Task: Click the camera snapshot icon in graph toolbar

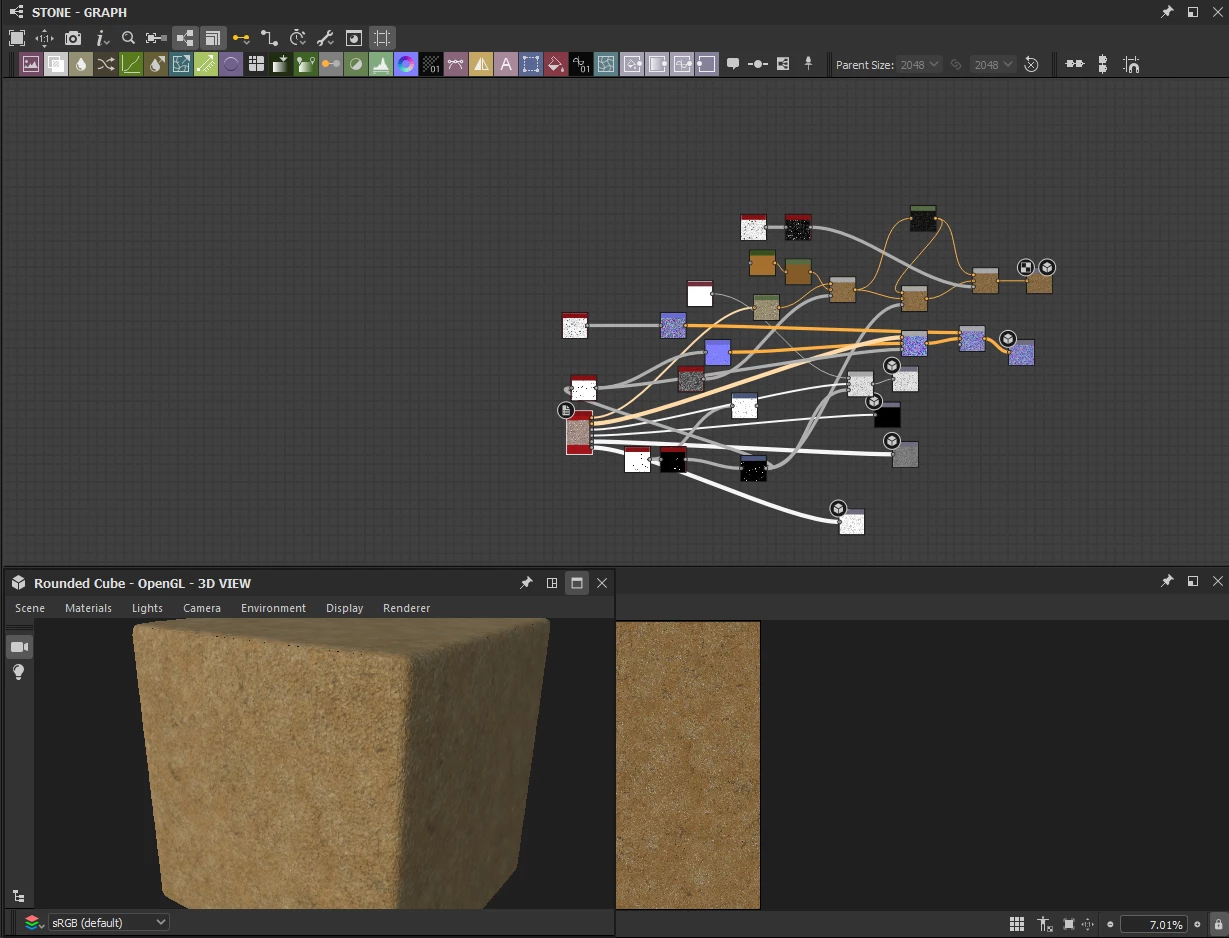Action: click(x=73, y=38)
